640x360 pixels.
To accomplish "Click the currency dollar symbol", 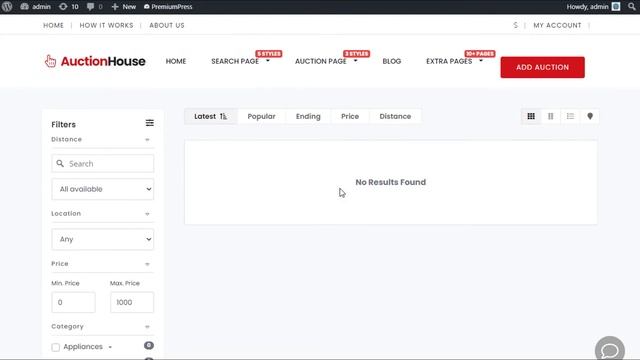I will coord(516,25).
